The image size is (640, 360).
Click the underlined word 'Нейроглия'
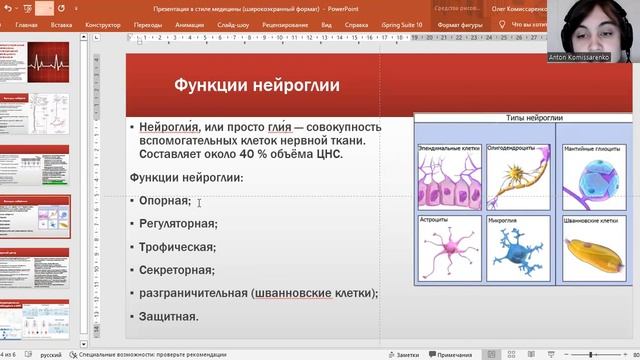click(169, 127)
